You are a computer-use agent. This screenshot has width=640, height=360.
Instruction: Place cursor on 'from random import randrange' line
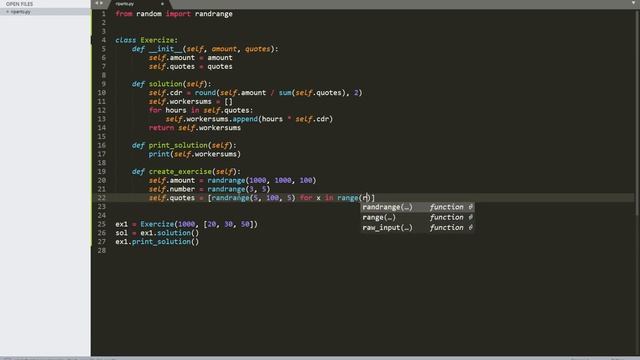click(x=174, y=14)
